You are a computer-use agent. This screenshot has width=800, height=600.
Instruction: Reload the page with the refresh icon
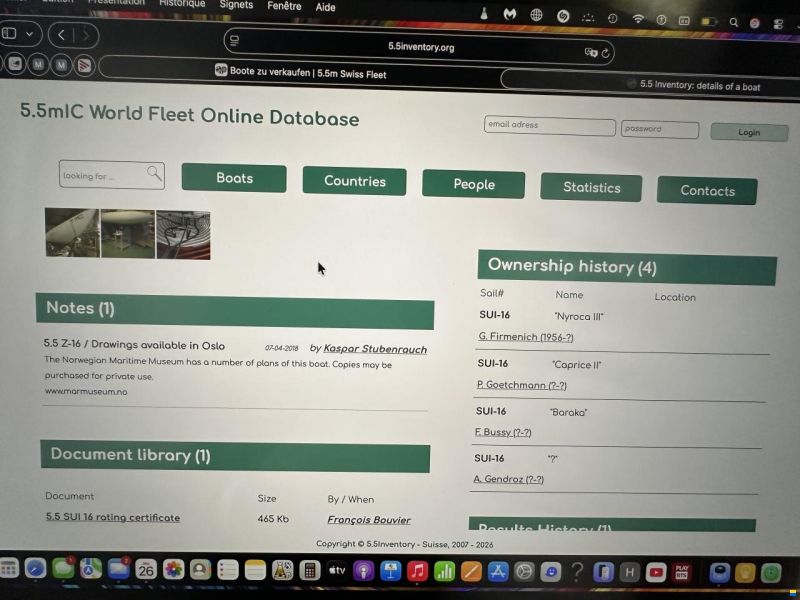tap(606, 52)
